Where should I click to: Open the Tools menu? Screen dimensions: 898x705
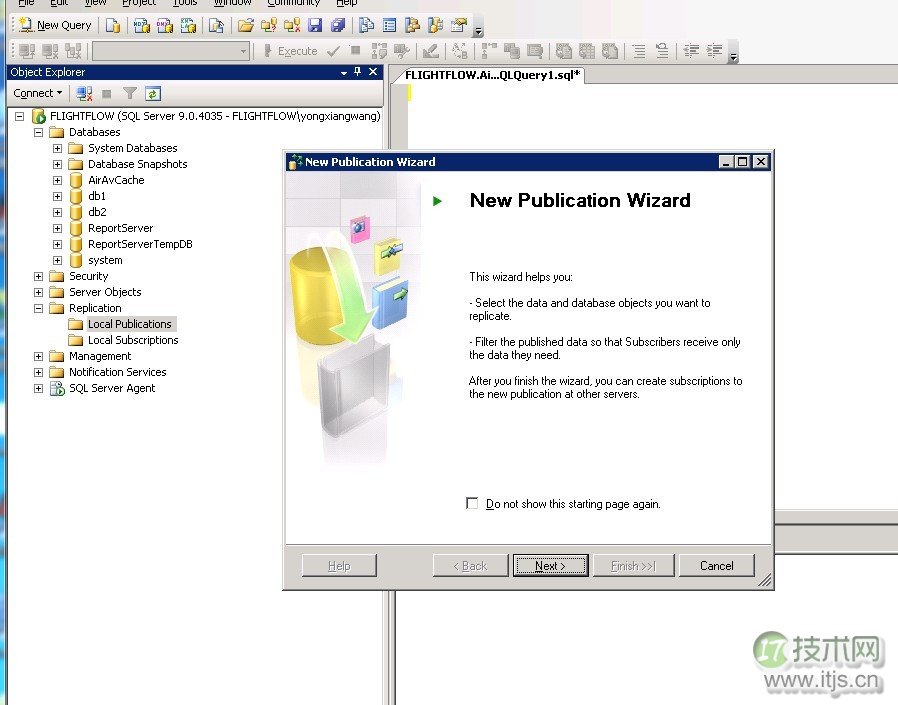(x=184, y=3)
